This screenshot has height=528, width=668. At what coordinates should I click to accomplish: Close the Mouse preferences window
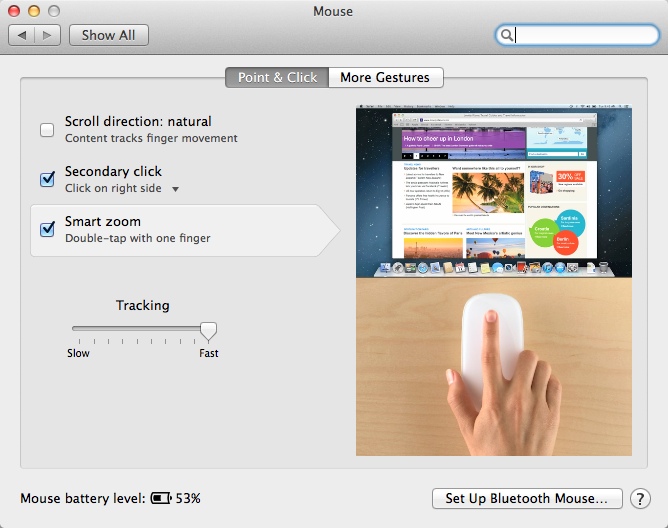[14, 11]
